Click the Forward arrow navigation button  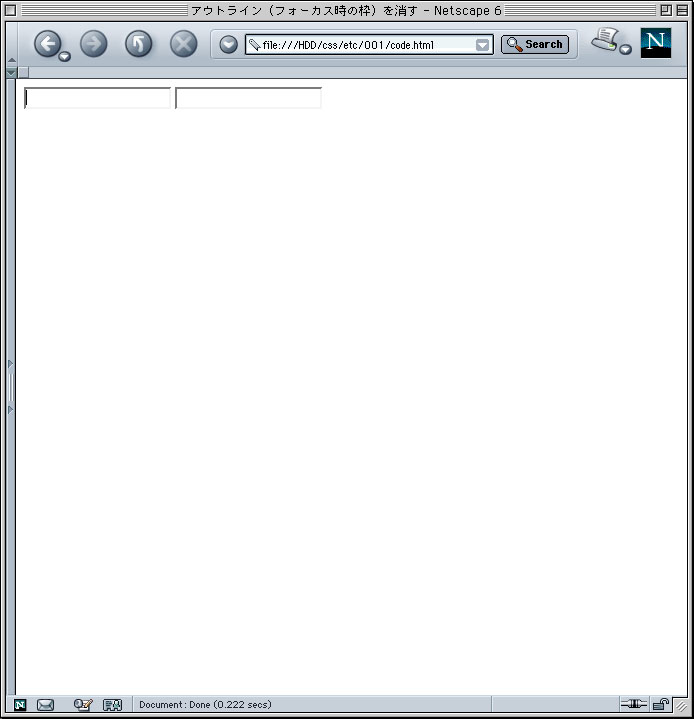(94, 44)
